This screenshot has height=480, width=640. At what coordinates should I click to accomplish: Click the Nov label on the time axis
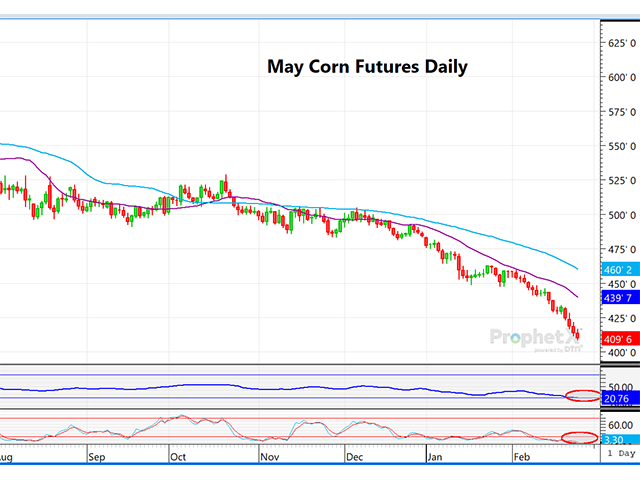269,457
